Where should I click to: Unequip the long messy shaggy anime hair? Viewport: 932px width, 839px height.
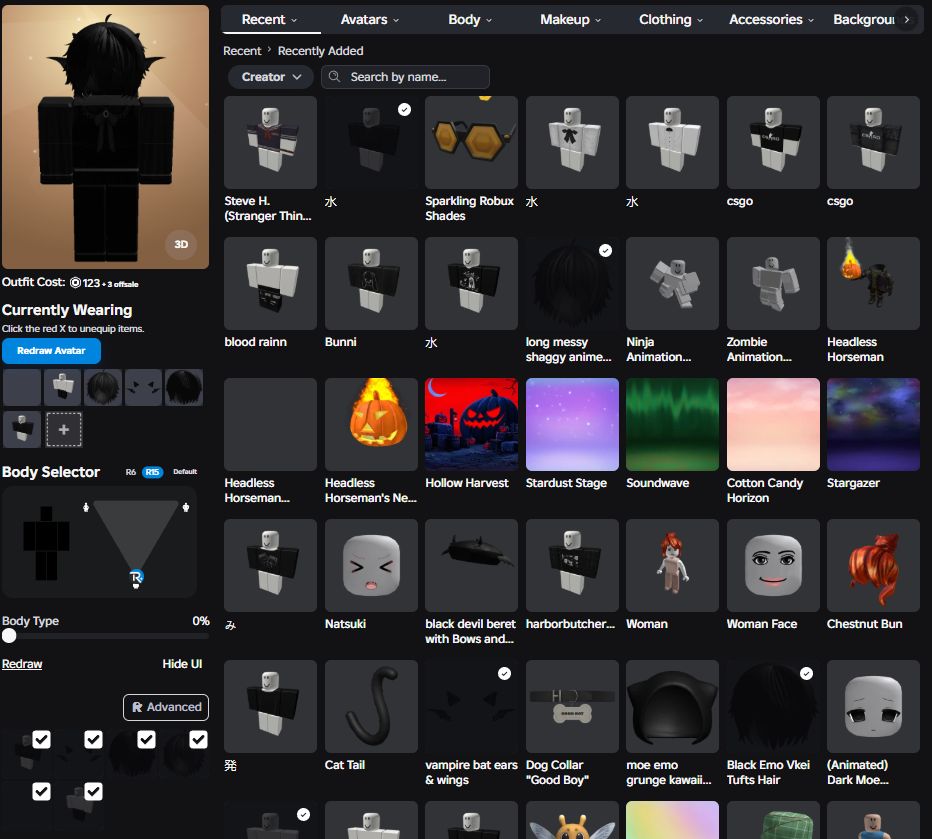click(x=572, y=283)
